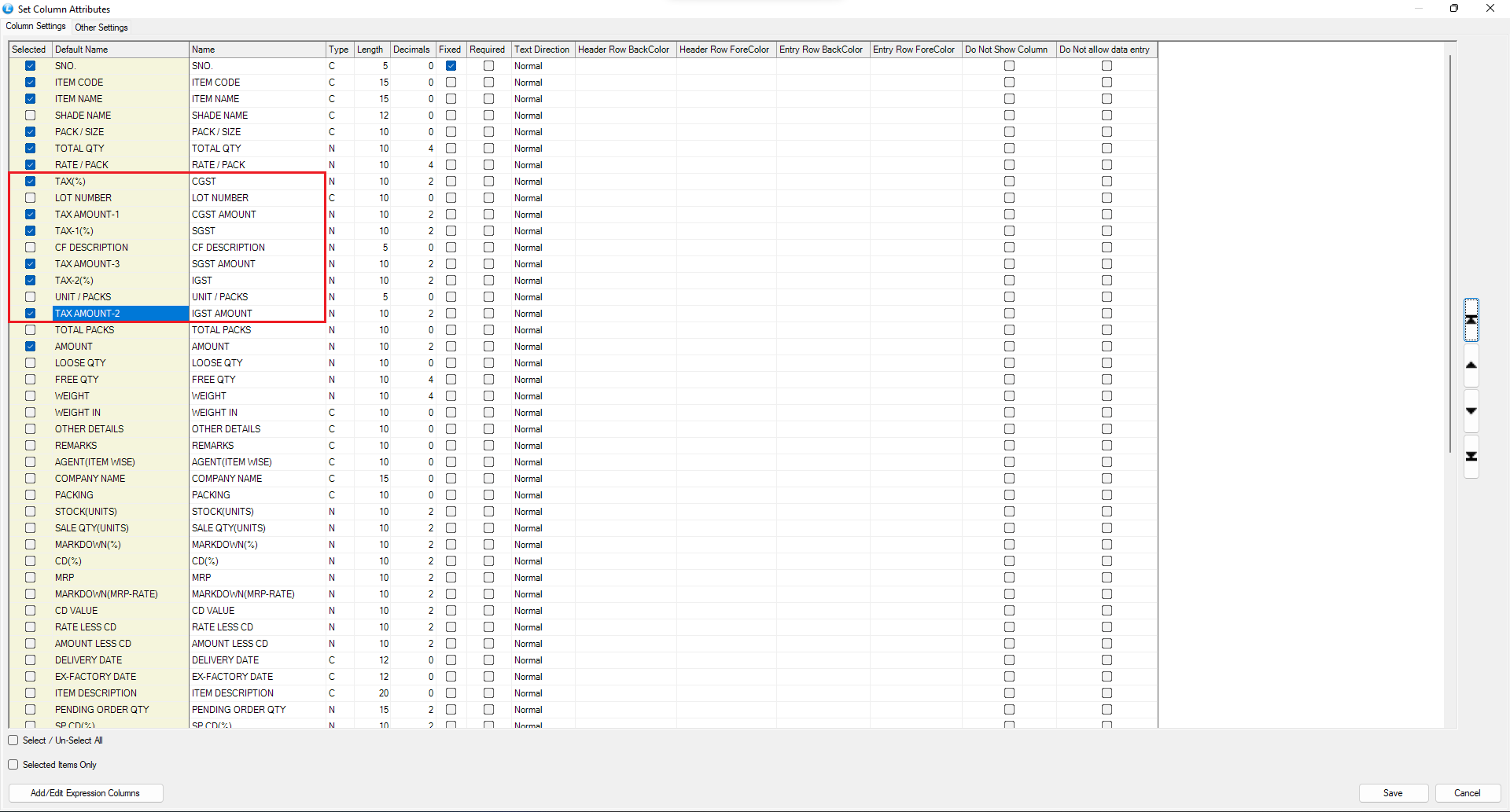The image size is (1510, 812).
Task: Close the Set Column Attributes window
Action: 1490,9
